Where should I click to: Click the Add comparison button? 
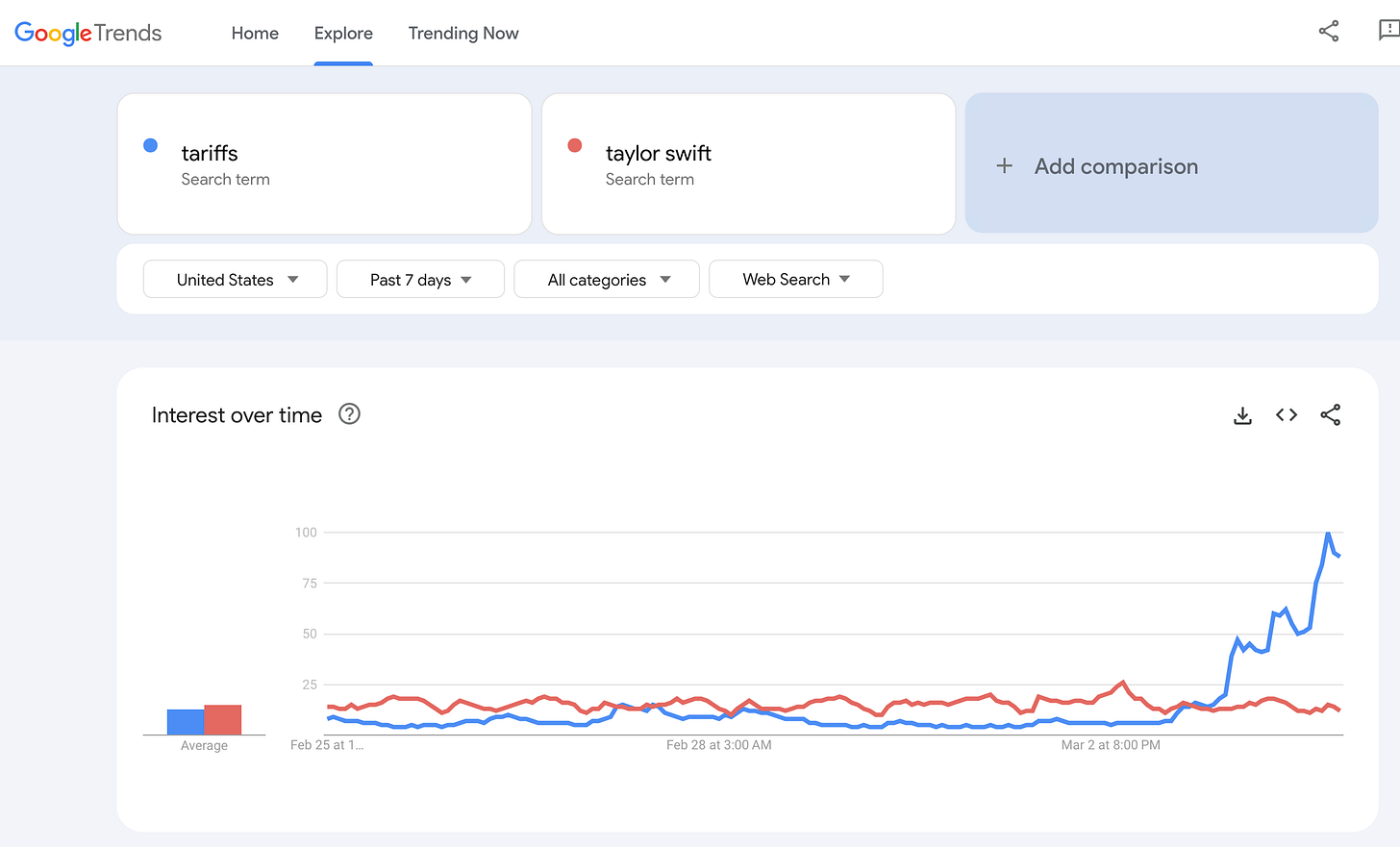click(1171, 163)
